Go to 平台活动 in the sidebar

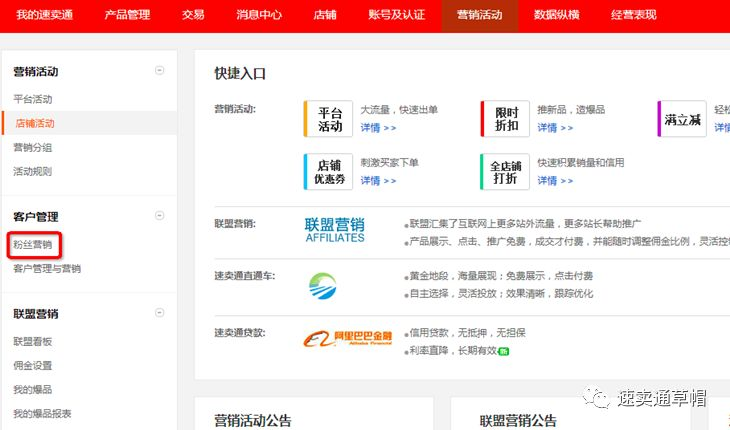tap(33, 99)
